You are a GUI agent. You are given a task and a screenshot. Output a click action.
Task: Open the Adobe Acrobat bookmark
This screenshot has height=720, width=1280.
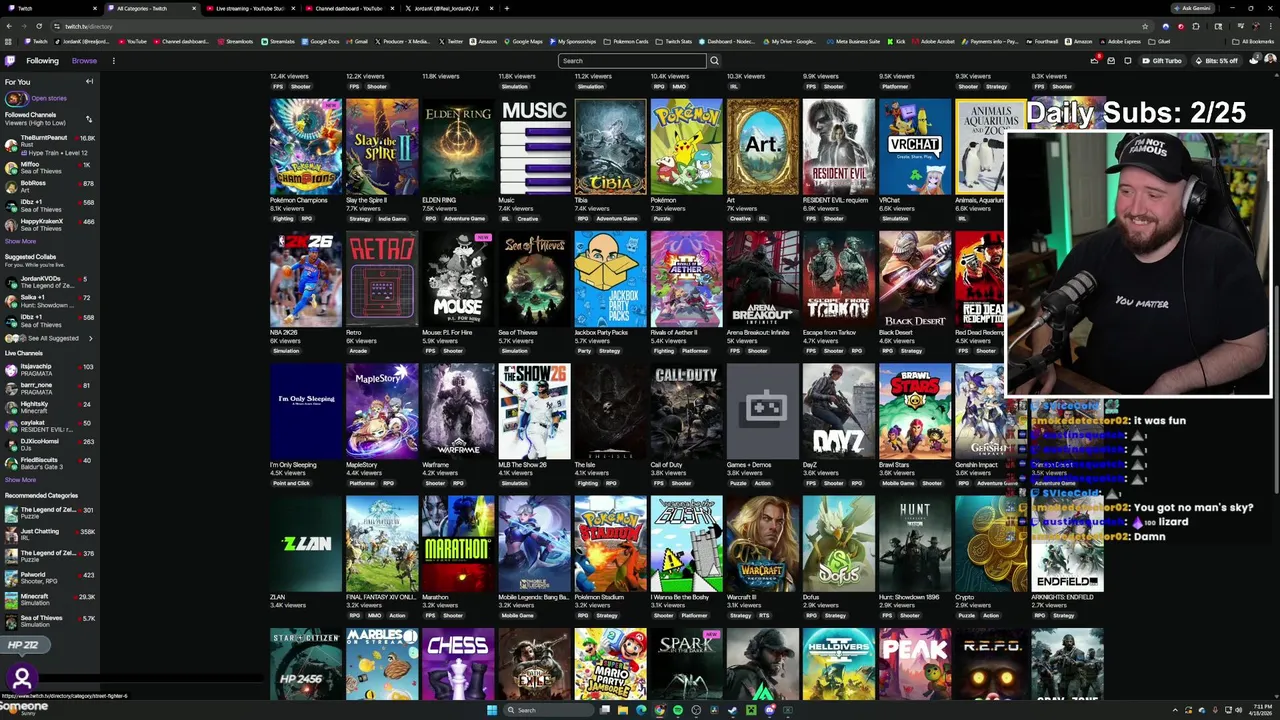[935, 42]
